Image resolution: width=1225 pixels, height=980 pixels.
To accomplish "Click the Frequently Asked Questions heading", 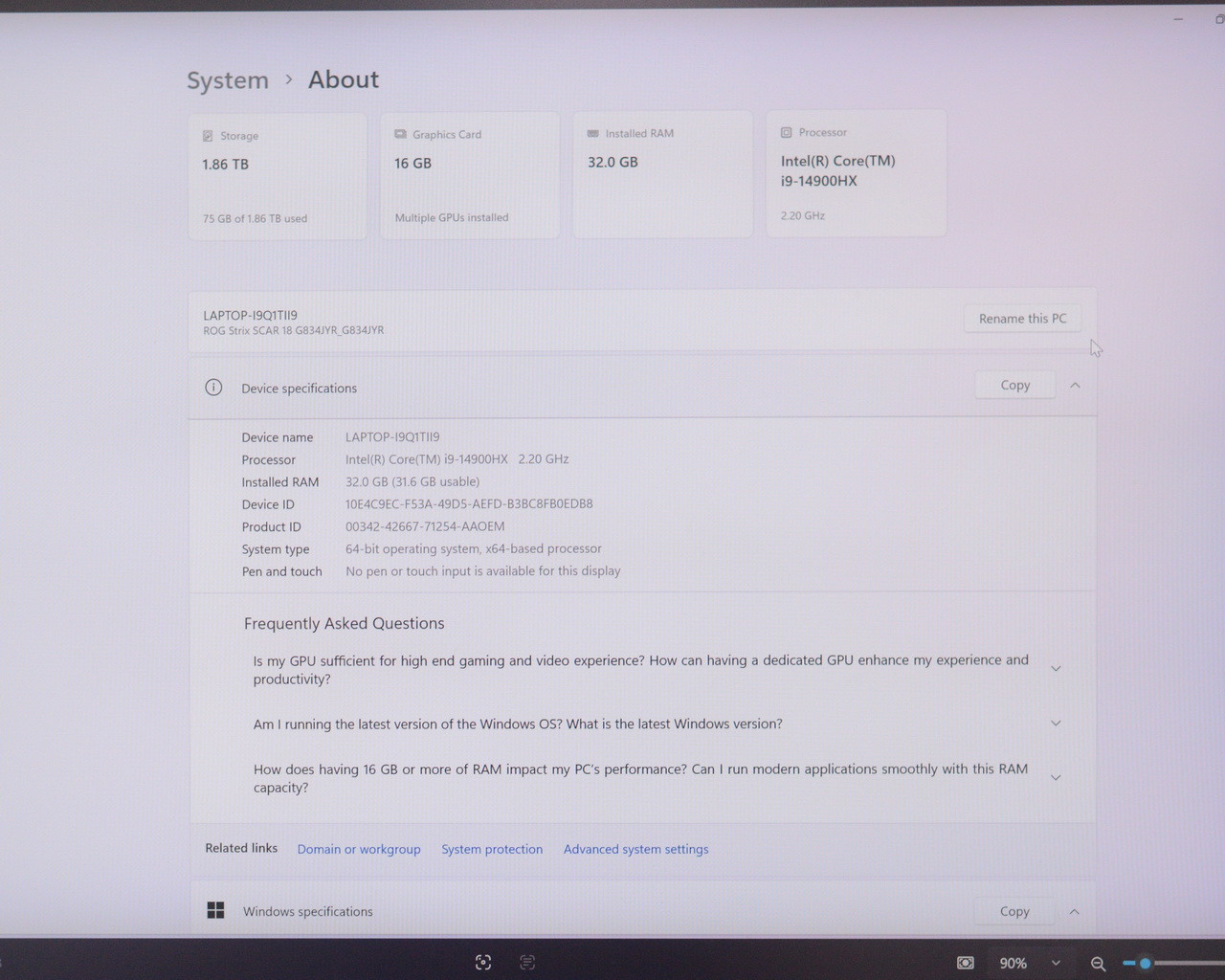I will coord(345,623).
